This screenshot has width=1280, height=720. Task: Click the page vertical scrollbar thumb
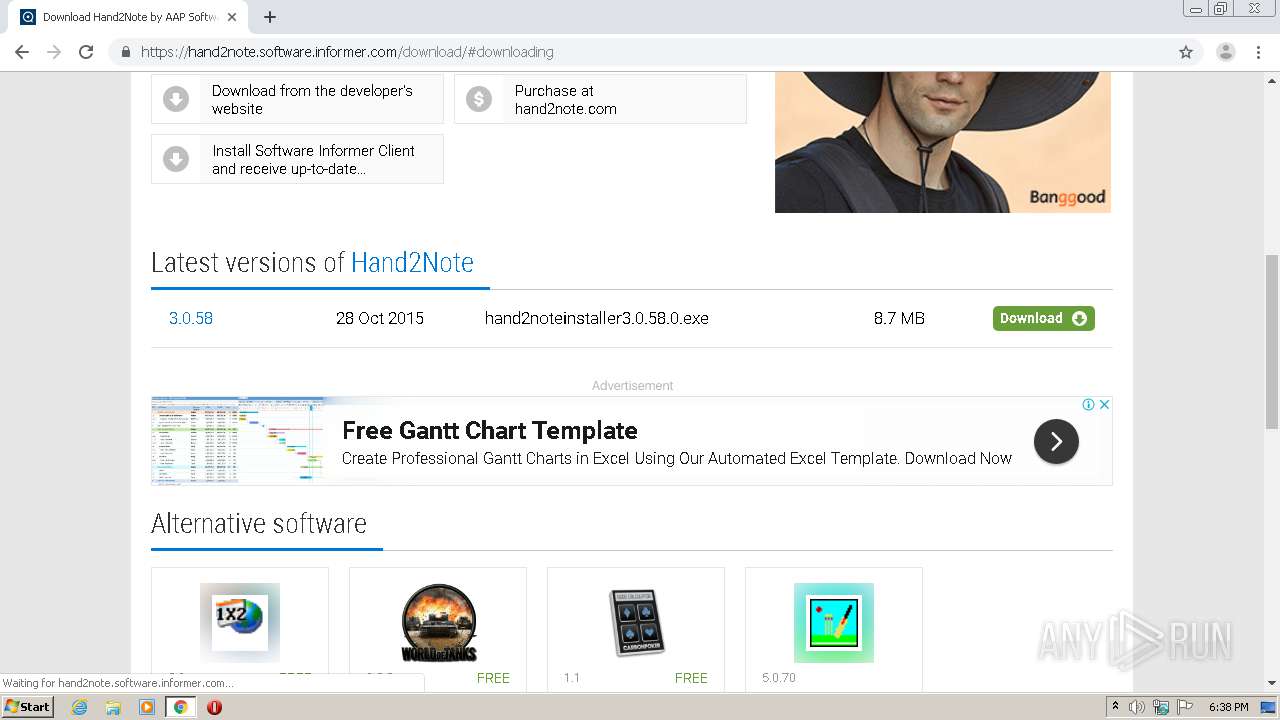click(1271, 341)
